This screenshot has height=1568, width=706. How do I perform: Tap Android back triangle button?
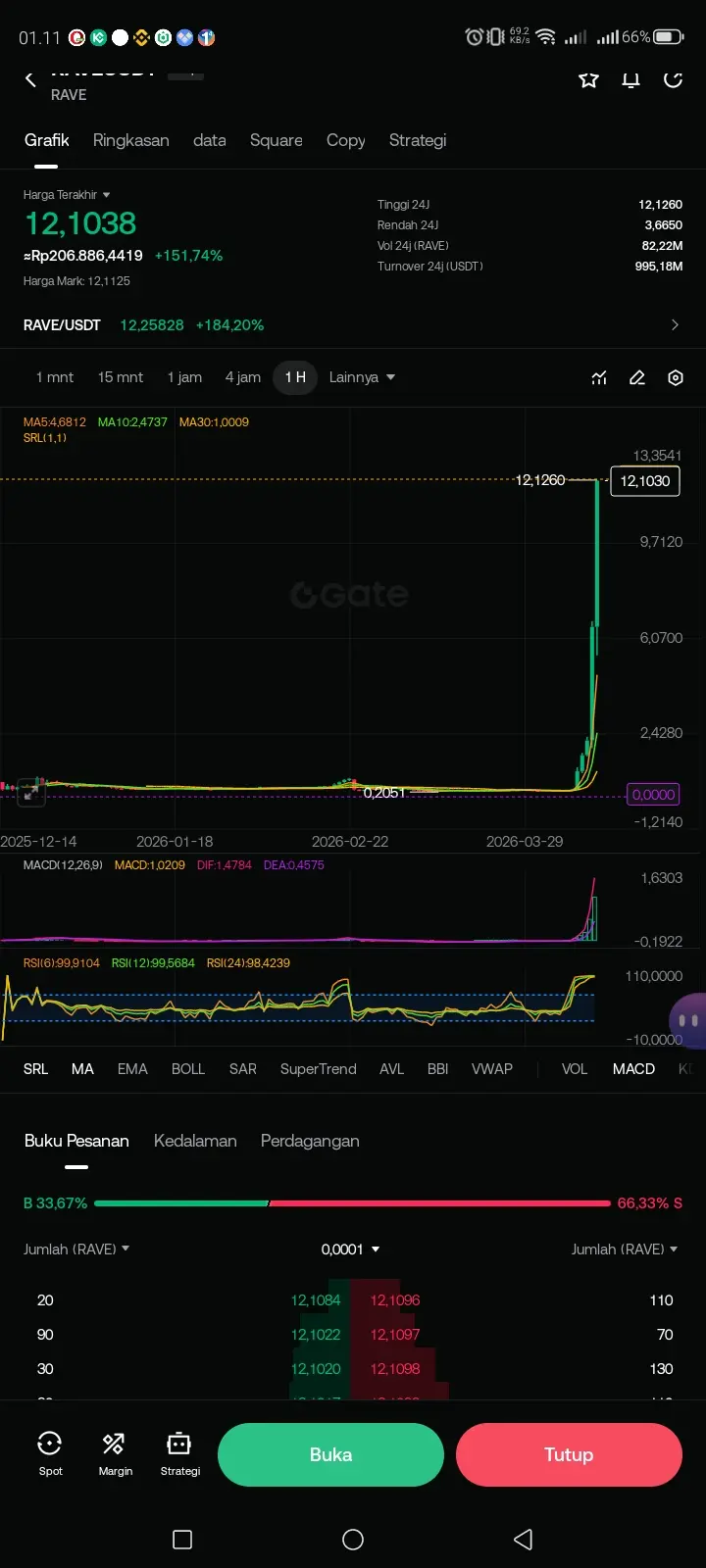tap(524, 1539)
